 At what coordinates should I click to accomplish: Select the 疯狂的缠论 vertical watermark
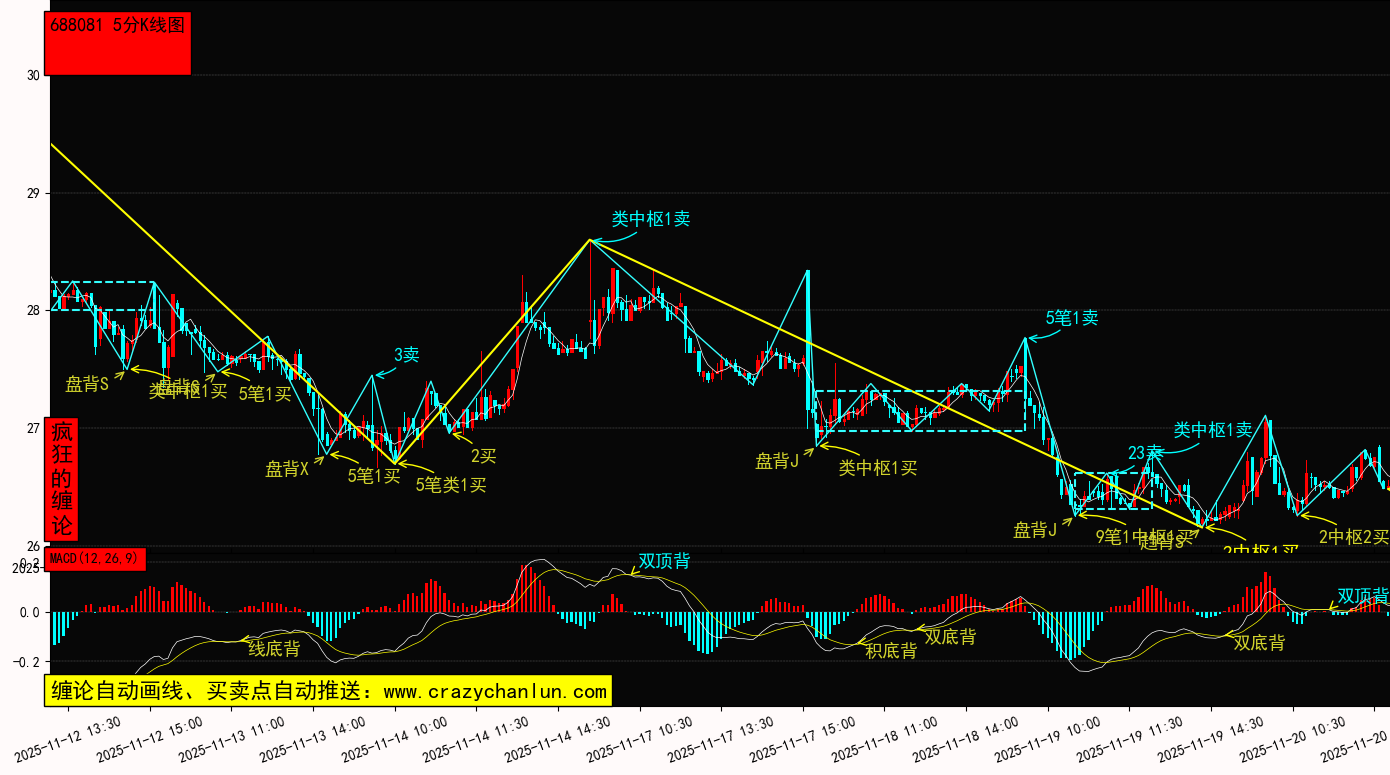(x=62, y=479)
